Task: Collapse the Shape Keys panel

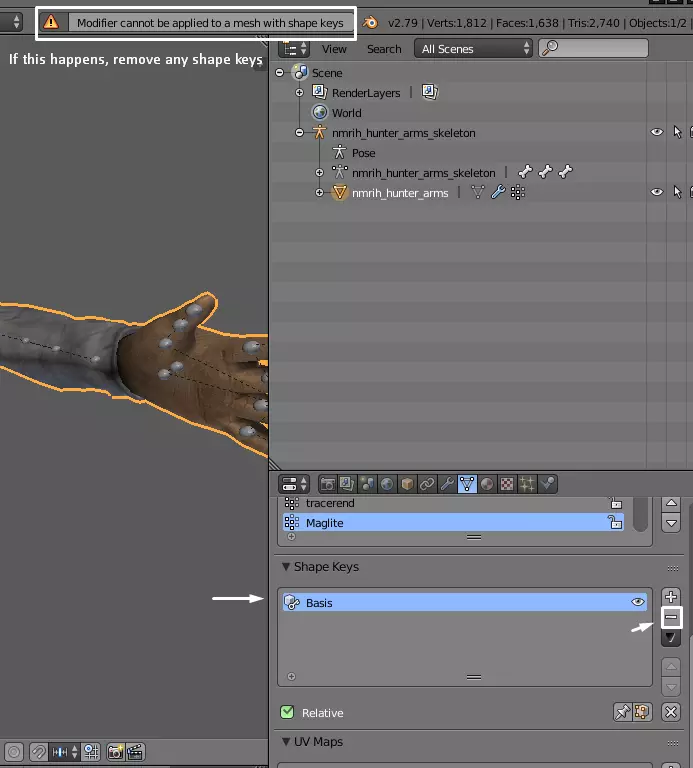Action: (284, 567)
